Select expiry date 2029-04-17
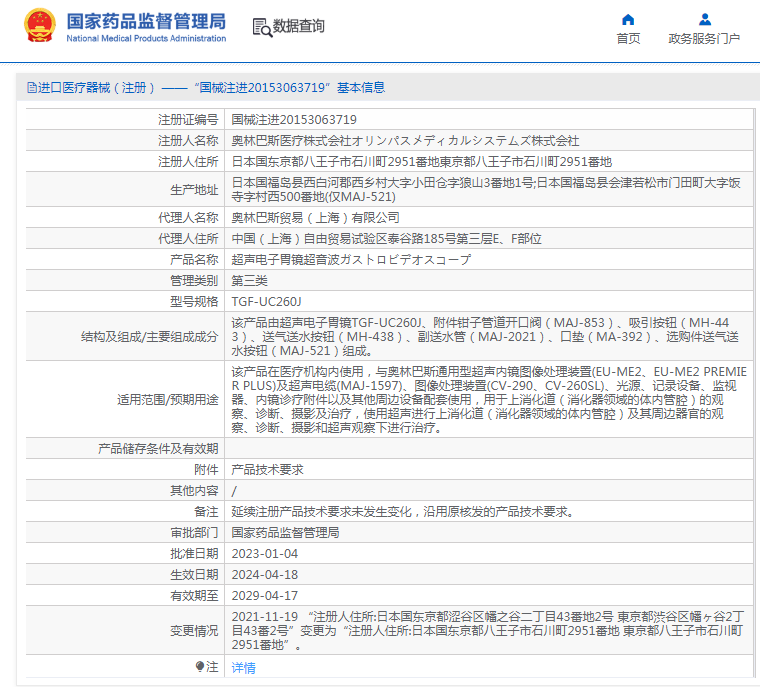Viewport: 760px width, 687px height. (x=265, y=595)
